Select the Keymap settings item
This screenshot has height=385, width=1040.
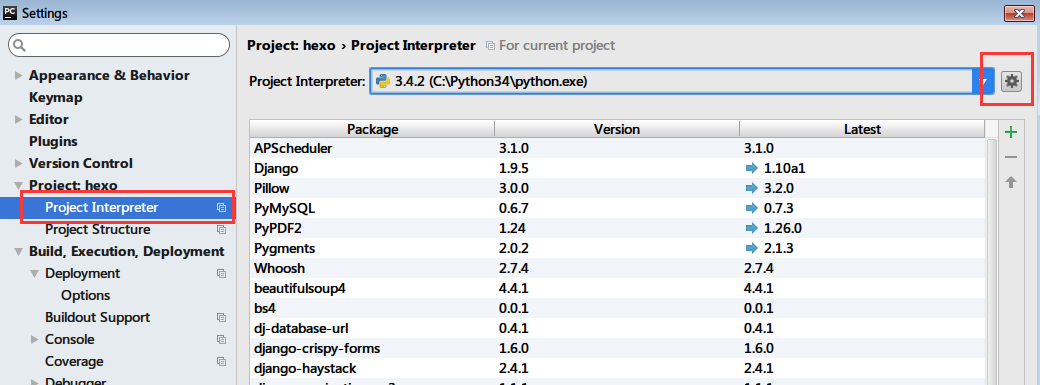(x=56, y=98)
